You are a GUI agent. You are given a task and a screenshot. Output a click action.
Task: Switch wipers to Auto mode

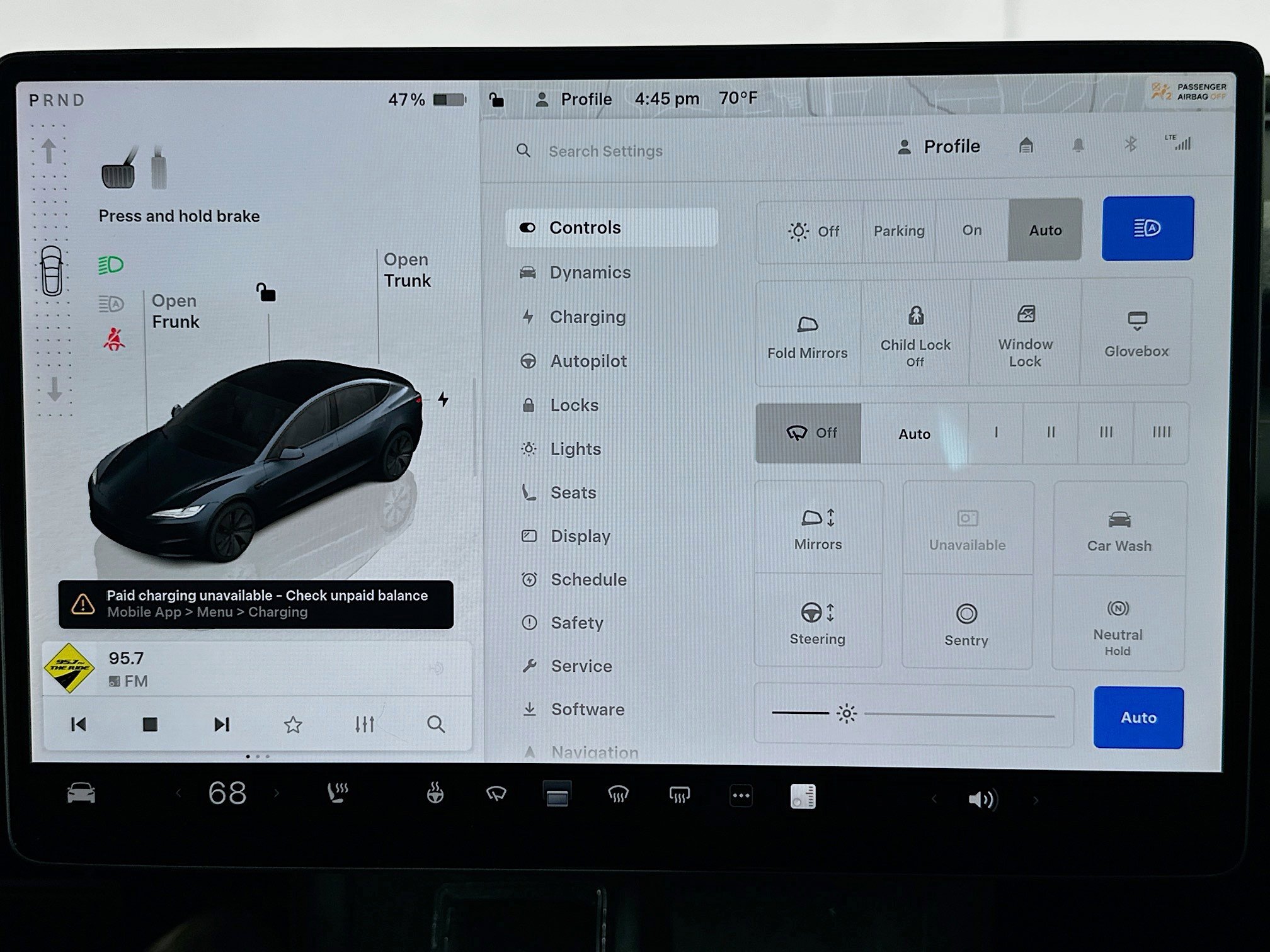click(914, 433)
